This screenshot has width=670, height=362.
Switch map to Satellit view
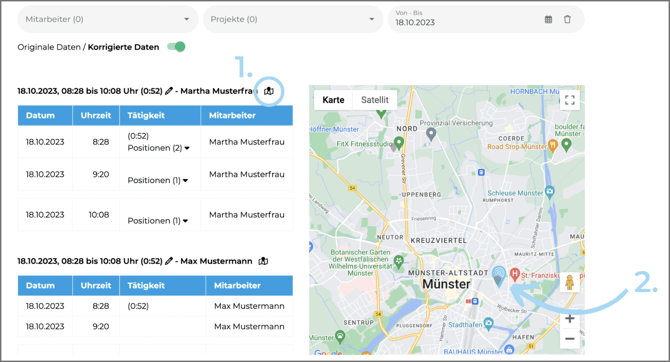[375, 100]
